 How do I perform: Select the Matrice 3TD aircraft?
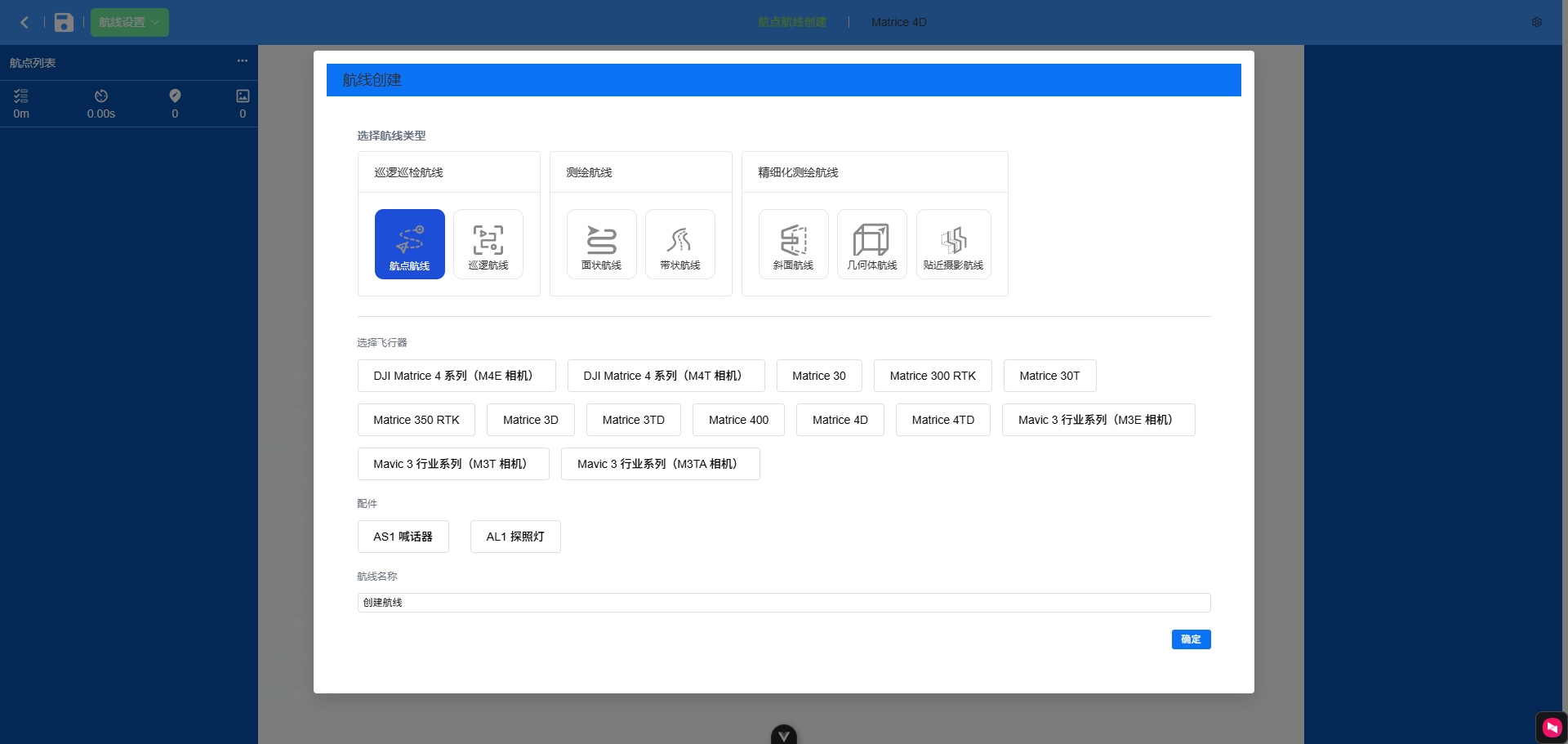coord(634,420)
